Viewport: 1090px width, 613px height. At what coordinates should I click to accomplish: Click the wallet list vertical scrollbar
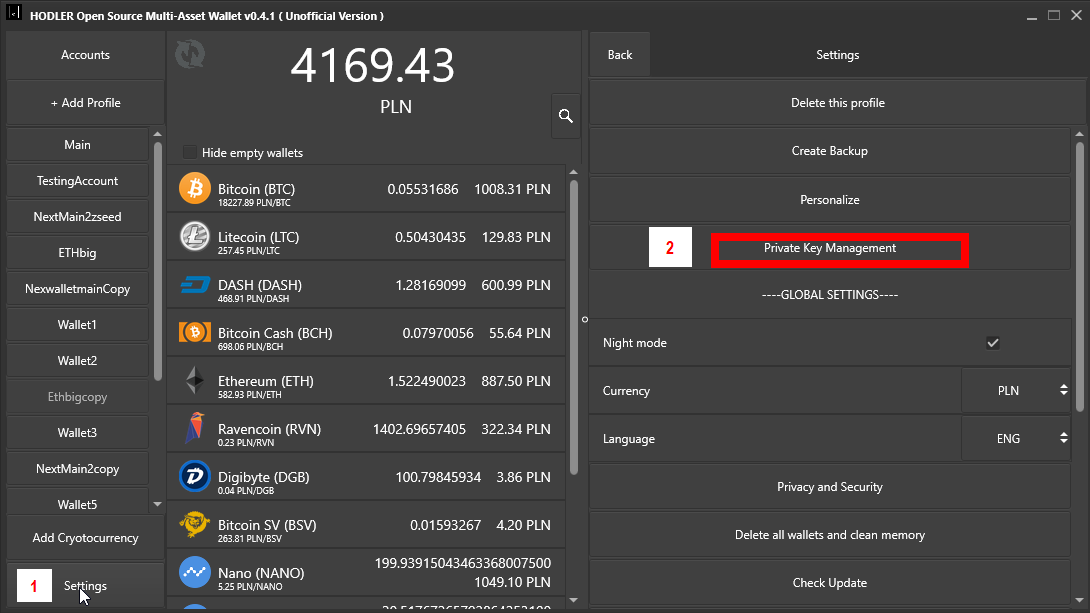(x=574, y=327)
